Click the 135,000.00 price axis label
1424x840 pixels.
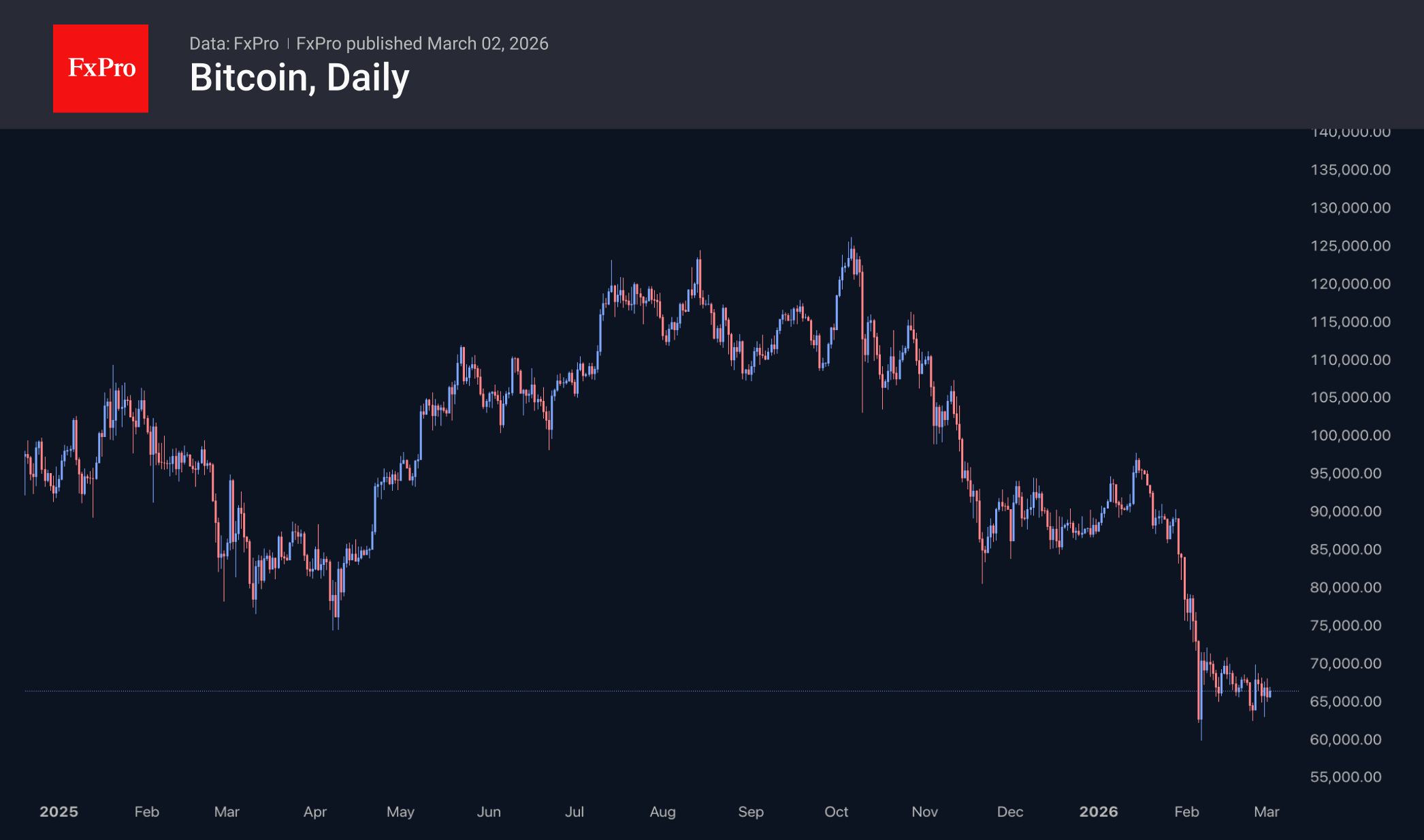pos(1350,169)
